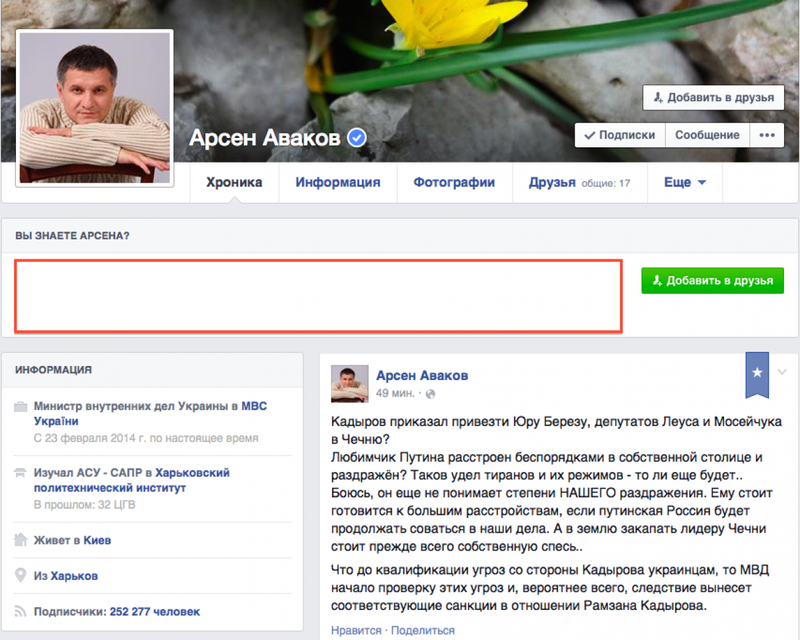The width and height of the screenshot is (800, 640).
Task: Toggle post highlight with the star ribbon
Action: click(x=757, y=372)
